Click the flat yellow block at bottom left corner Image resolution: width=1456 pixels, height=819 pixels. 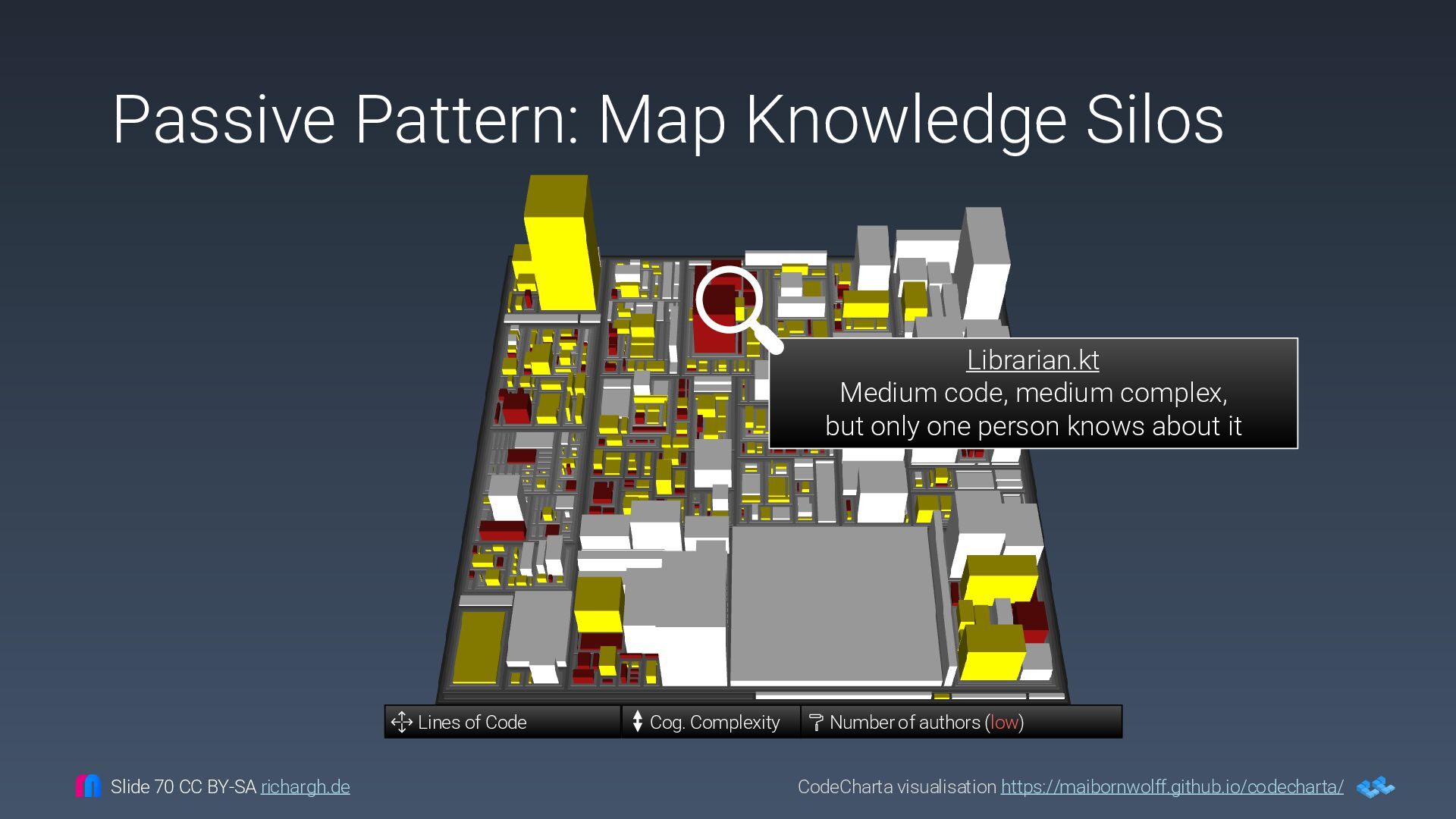pyautogui.click(x=479, y=647)
